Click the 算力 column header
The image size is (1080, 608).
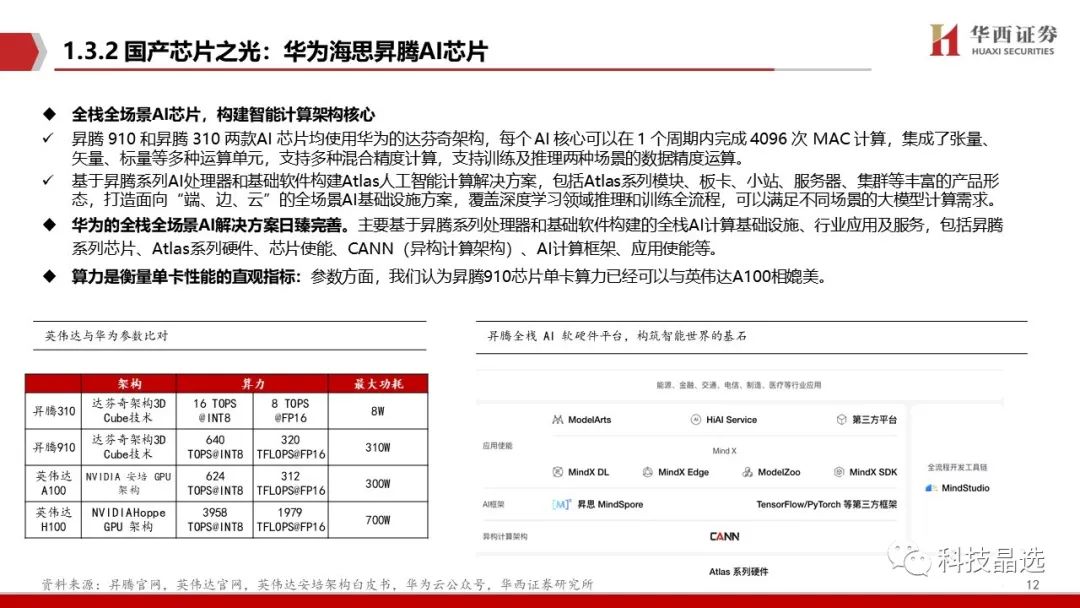[x=252, y=384]
